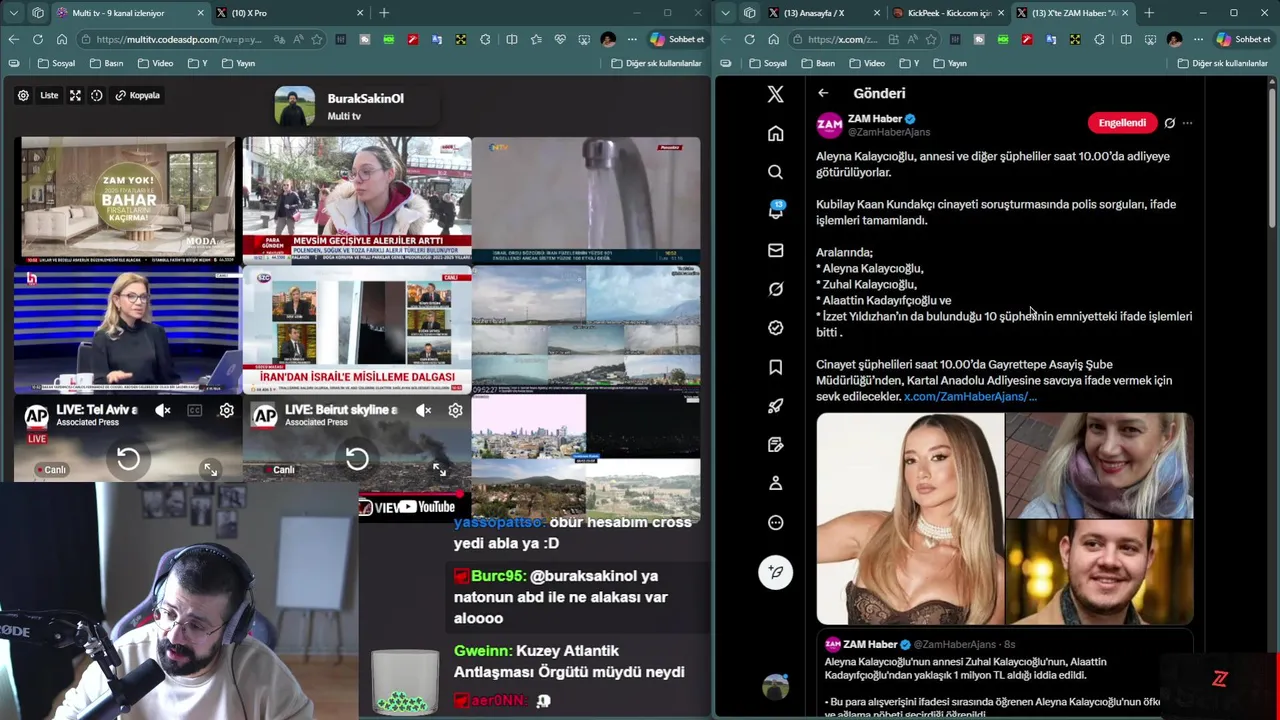Switch to (10) X Pro tab
The width and height of the screenshot is (1280, 720).
pyautogui.click(x=290, y=13)
